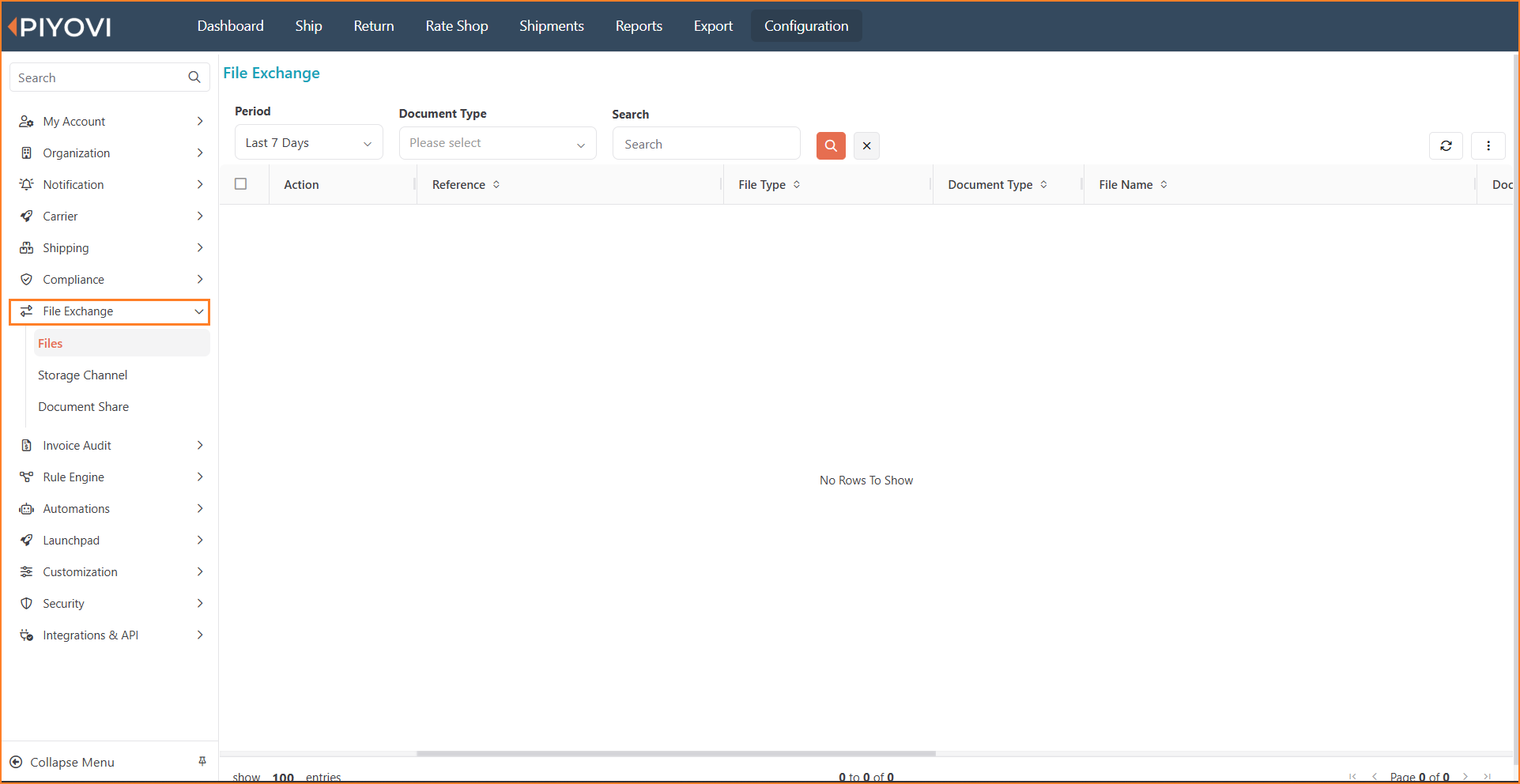Open the Document Share submenu item
The width and height of the screenshot is (1520, 784).
click(x=83, y=406)
